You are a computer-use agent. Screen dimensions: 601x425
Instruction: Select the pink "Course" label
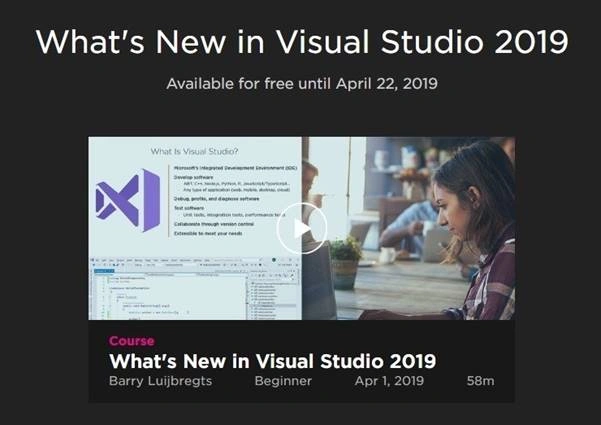pyautogui.click(x=132, y=341)
